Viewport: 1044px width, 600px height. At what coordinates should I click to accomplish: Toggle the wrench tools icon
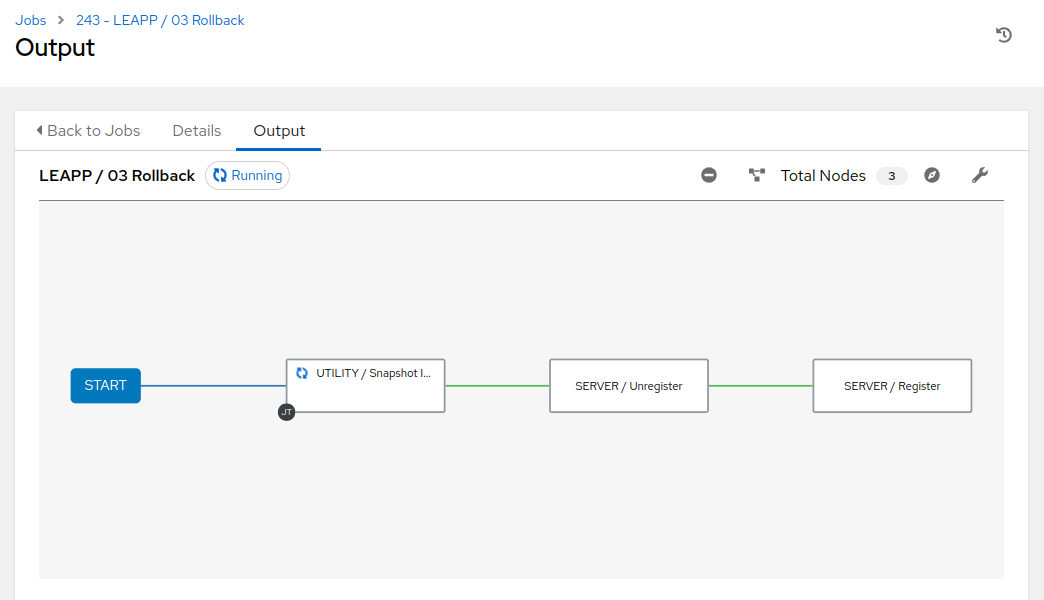979,175
